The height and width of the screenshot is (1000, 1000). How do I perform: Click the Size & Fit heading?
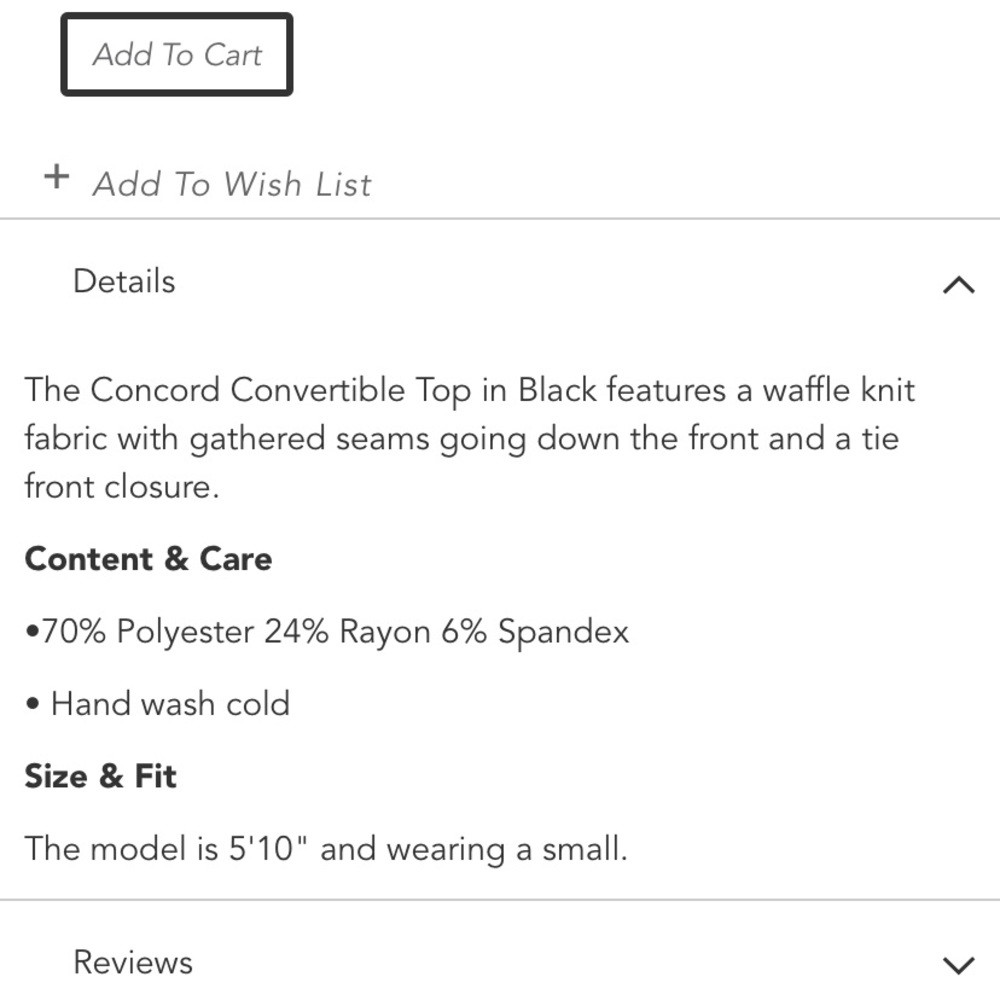100,776
